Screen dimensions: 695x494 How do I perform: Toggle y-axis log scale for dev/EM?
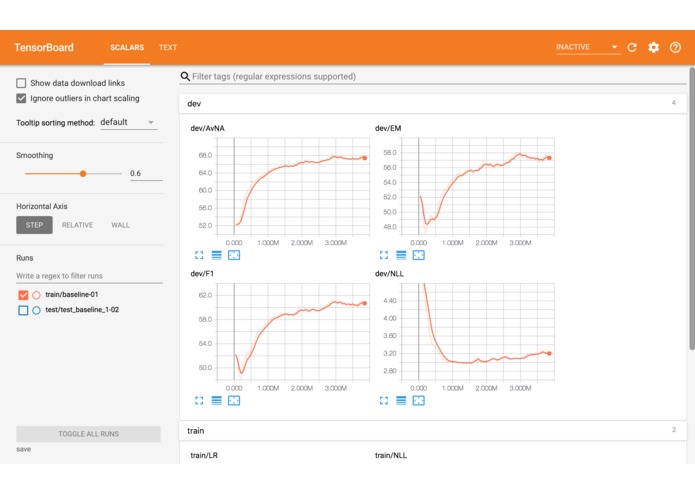tap(401, 255)
